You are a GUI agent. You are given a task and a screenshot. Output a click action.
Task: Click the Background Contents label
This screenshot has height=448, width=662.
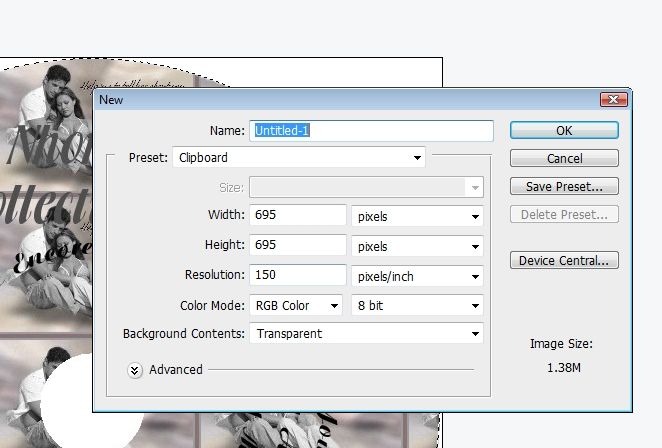pyautogui.click(x=184, y=334)
